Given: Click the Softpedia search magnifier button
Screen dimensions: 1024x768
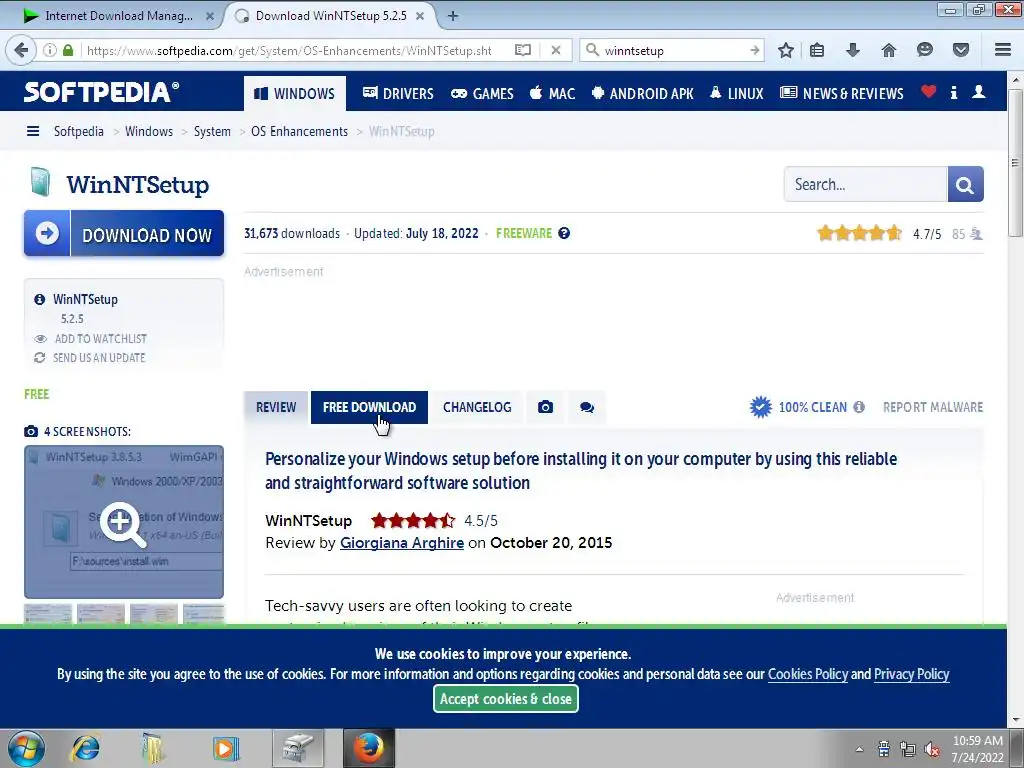Looking at the screenshot, I should [965, 185].
